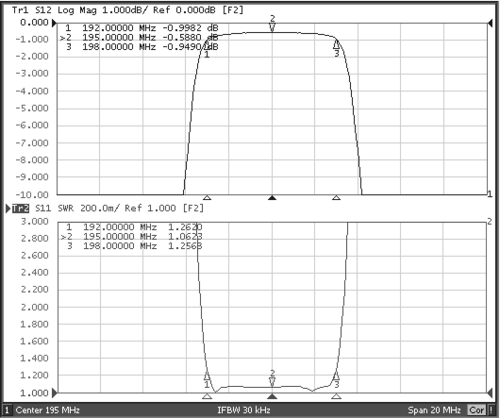Viewport: 500px width, 418px height.
Task: Click the exclamation warning indicator in status bar
Action: point(491,410)
